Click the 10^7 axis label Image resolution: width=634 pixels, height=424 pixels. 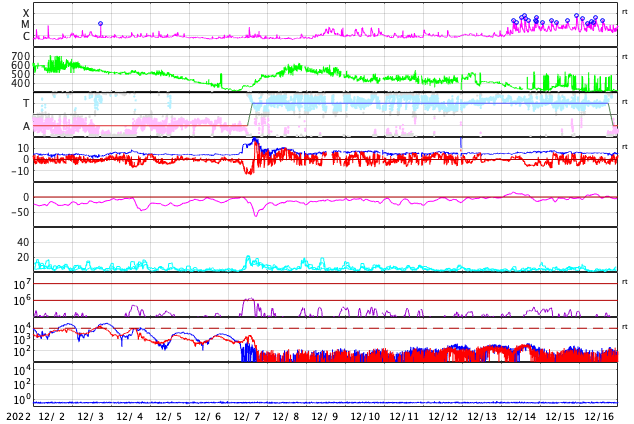click(x=22, y=285)
